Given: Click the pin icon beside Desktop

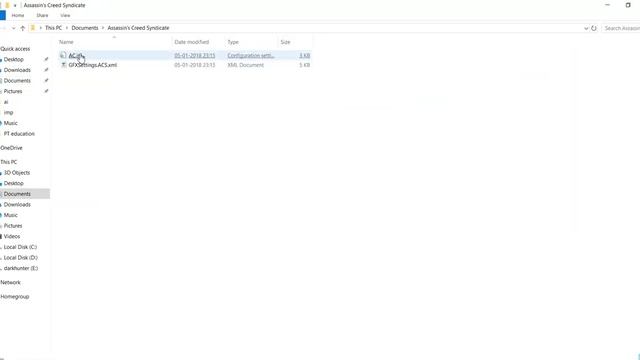Looking at the screenshot, I should click(46, 59).
